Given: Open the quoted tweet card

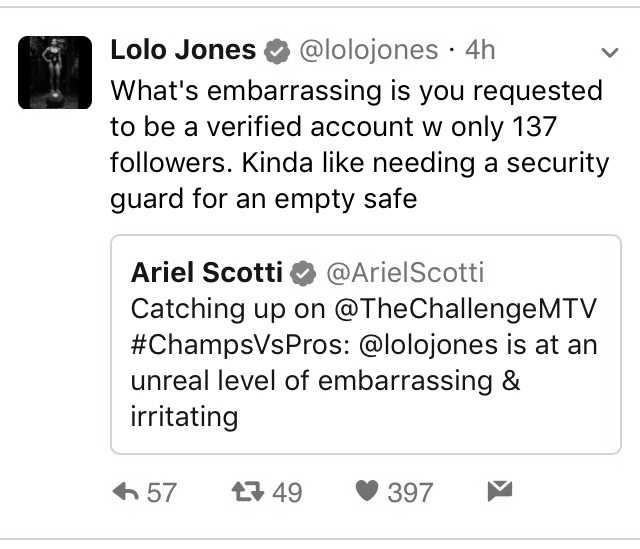Looking at the screenshot, I should [366, 344].
